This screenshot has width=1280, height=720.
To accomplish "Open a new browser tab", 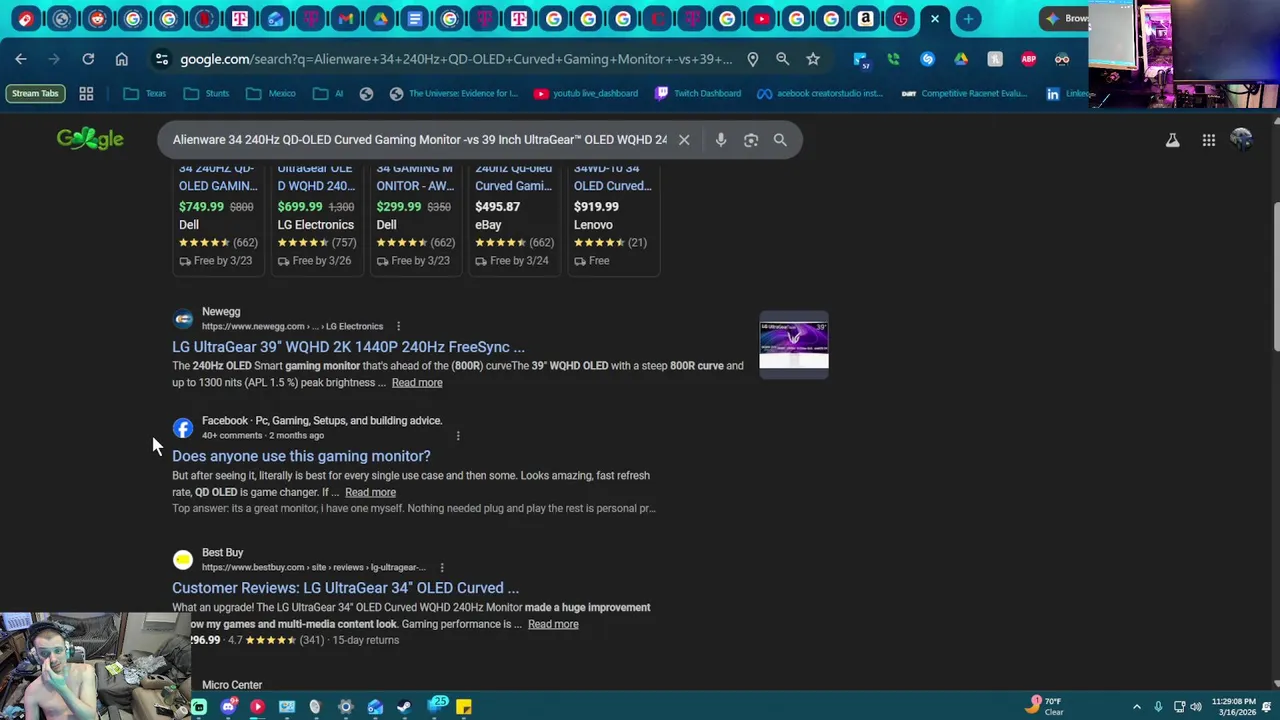I will tap(968, 18).
